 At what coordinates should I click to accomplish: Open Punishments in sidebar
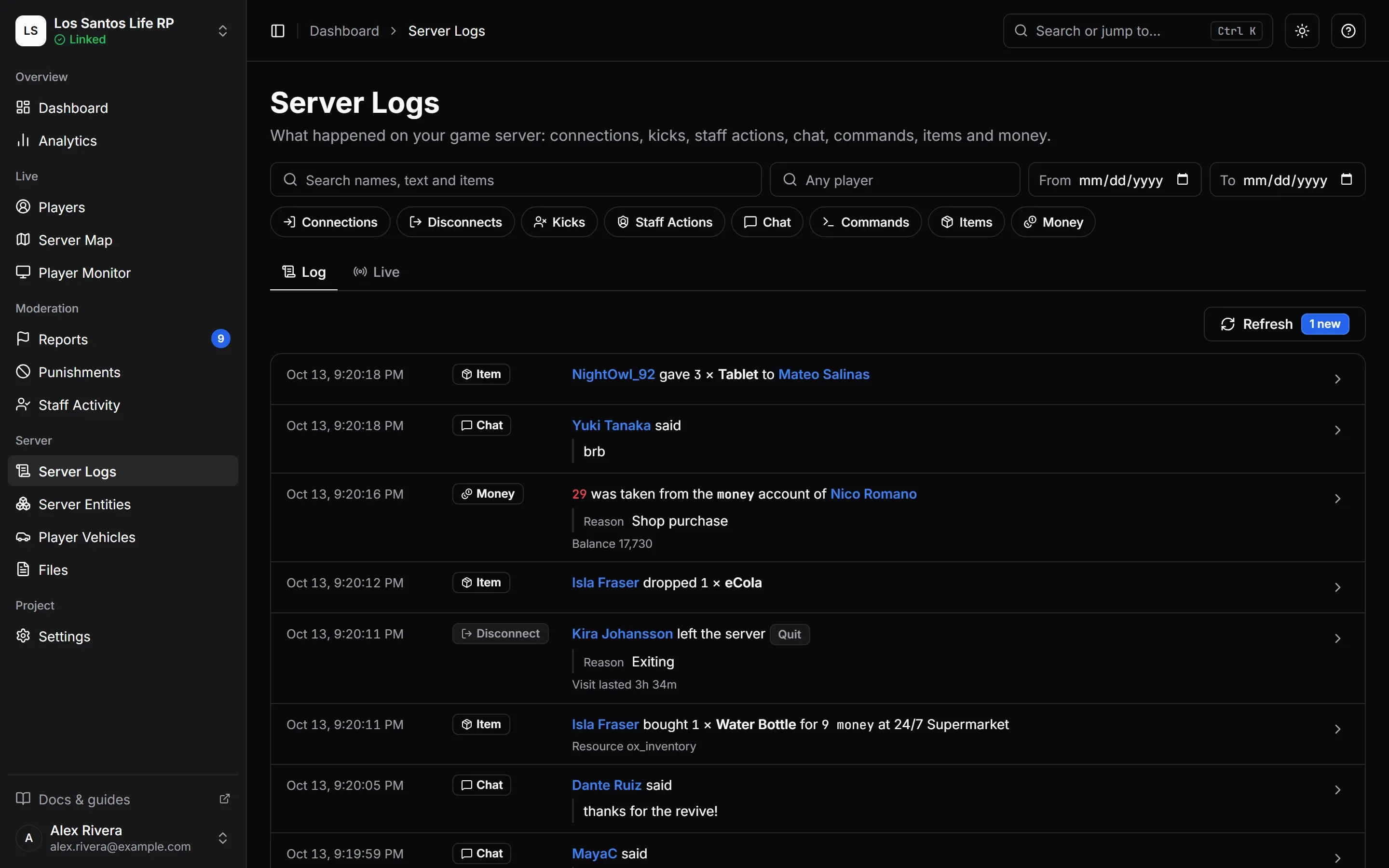(x=123, y=372)
